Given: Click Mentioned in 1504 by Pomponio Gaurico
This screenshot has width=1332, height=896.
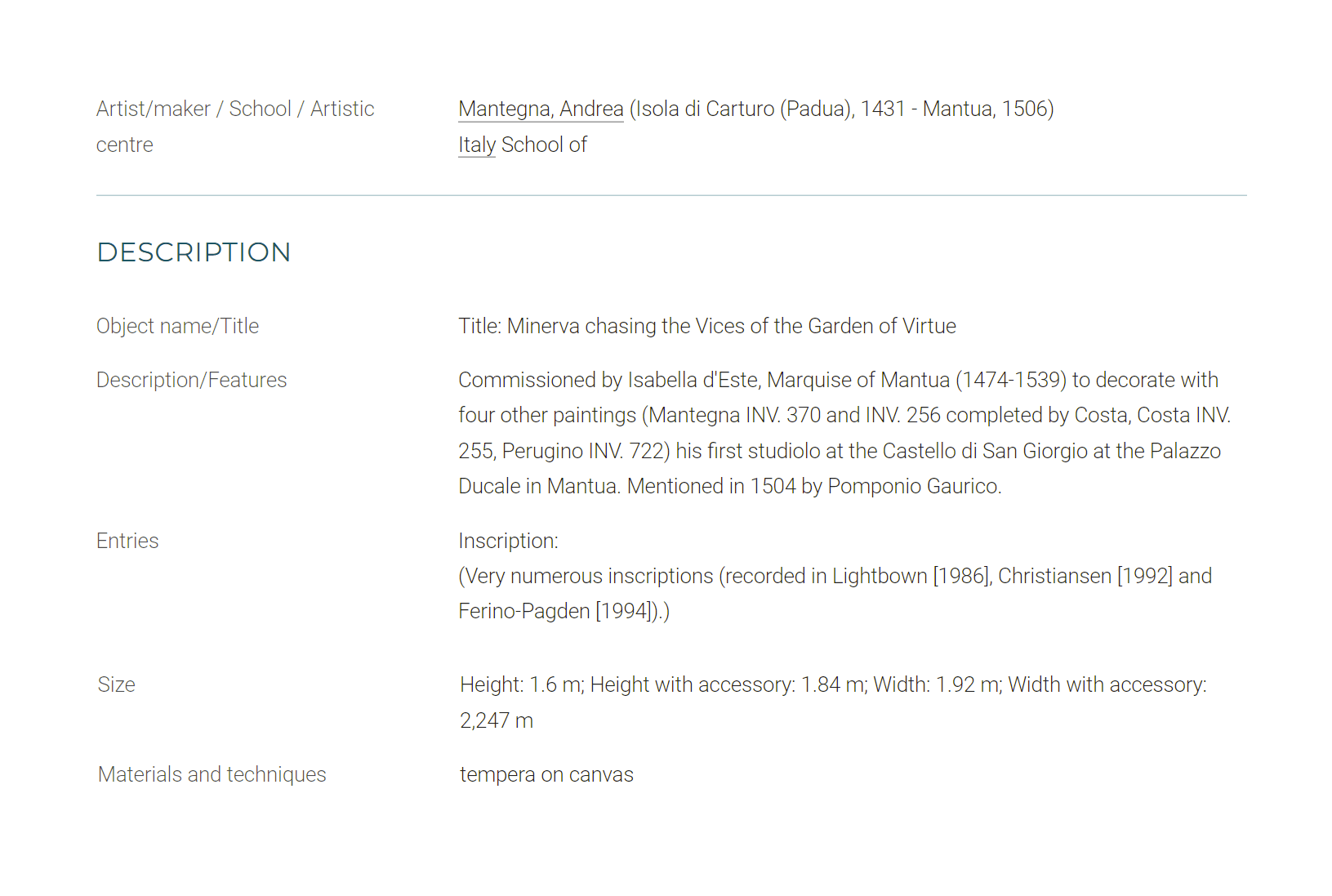Looking at the screenshot, I should [814, 486].
